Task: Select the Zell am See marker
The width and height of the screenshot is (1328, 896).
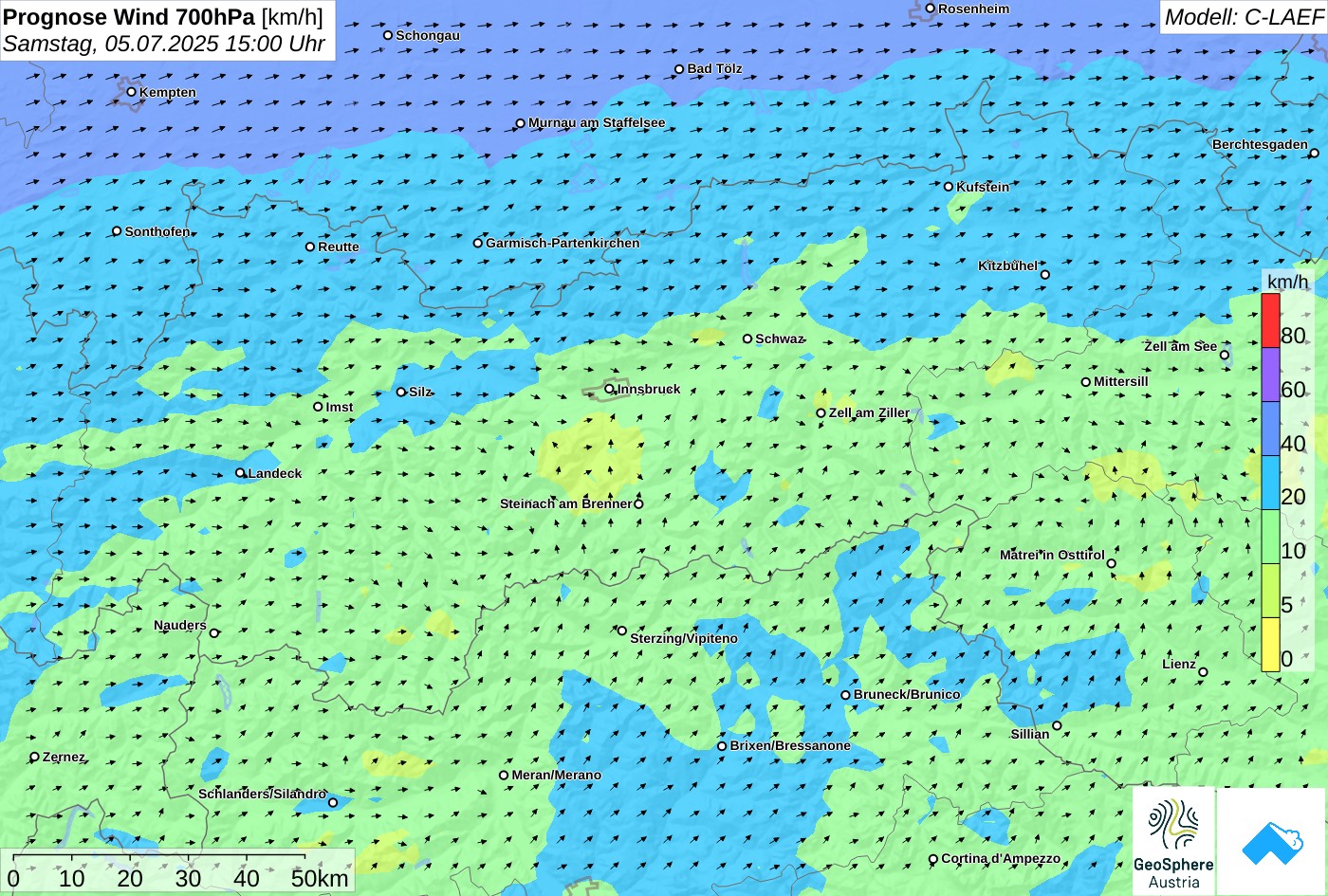Action: coord(1225,356)
